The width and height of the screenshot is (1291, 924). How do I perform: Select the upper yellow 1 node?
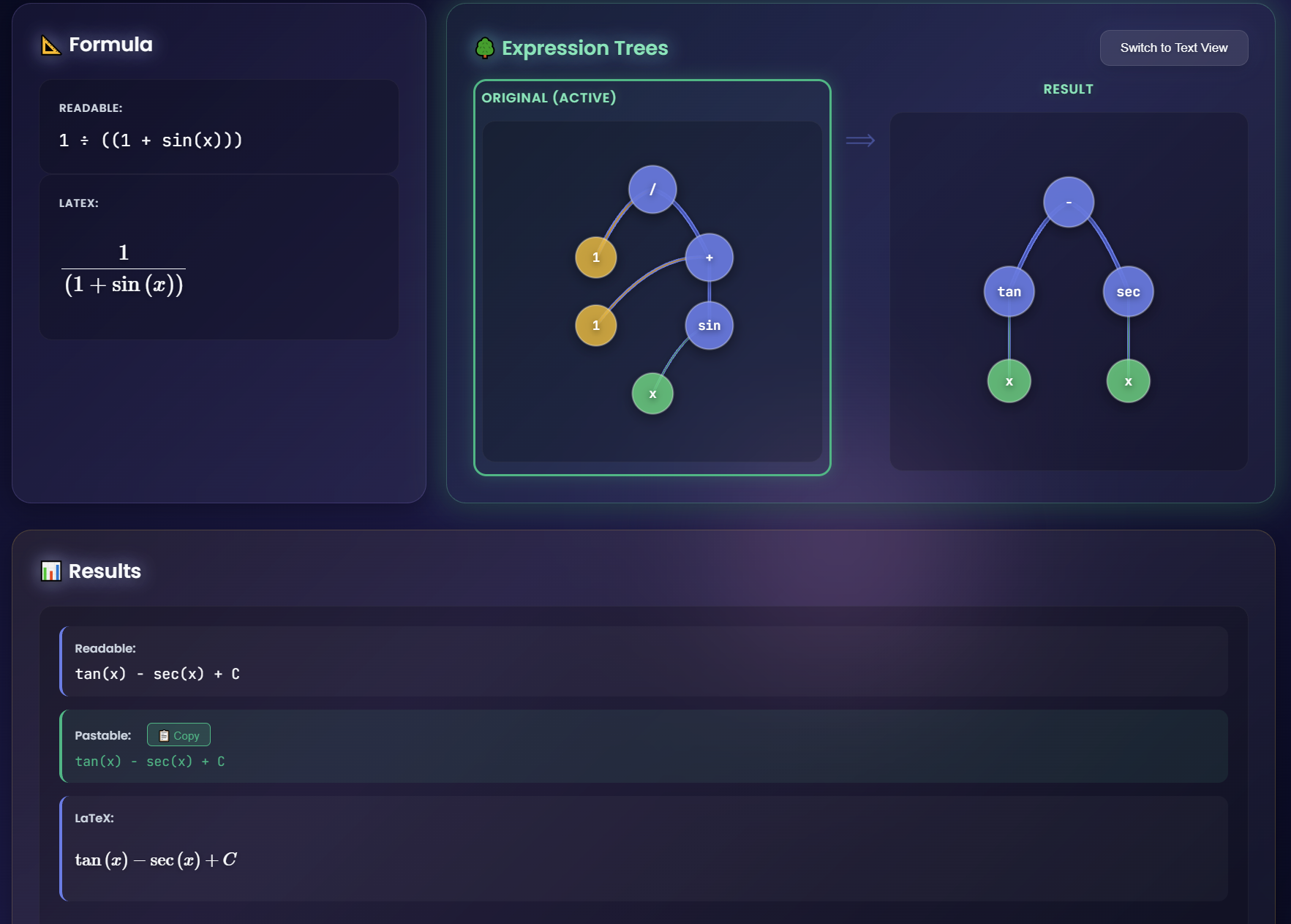596,258
